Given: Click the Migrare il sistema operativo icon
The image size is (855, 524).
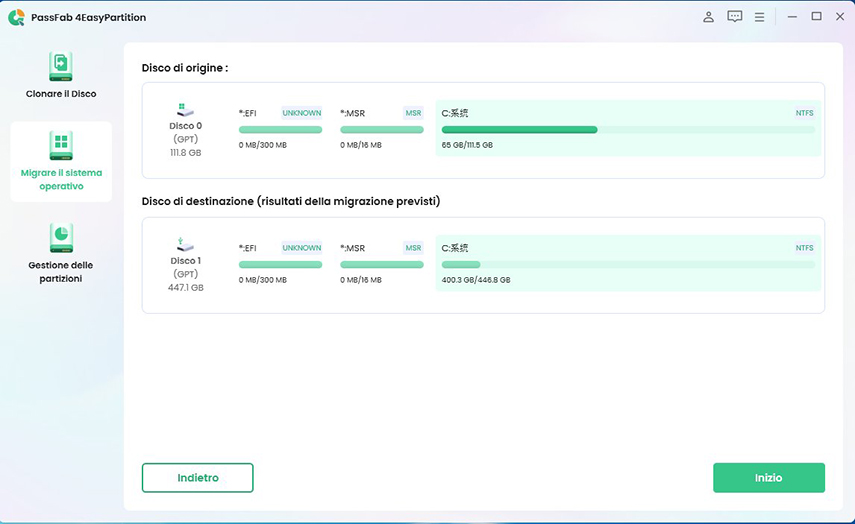Looking at the screenshot, I should point(61,145).
